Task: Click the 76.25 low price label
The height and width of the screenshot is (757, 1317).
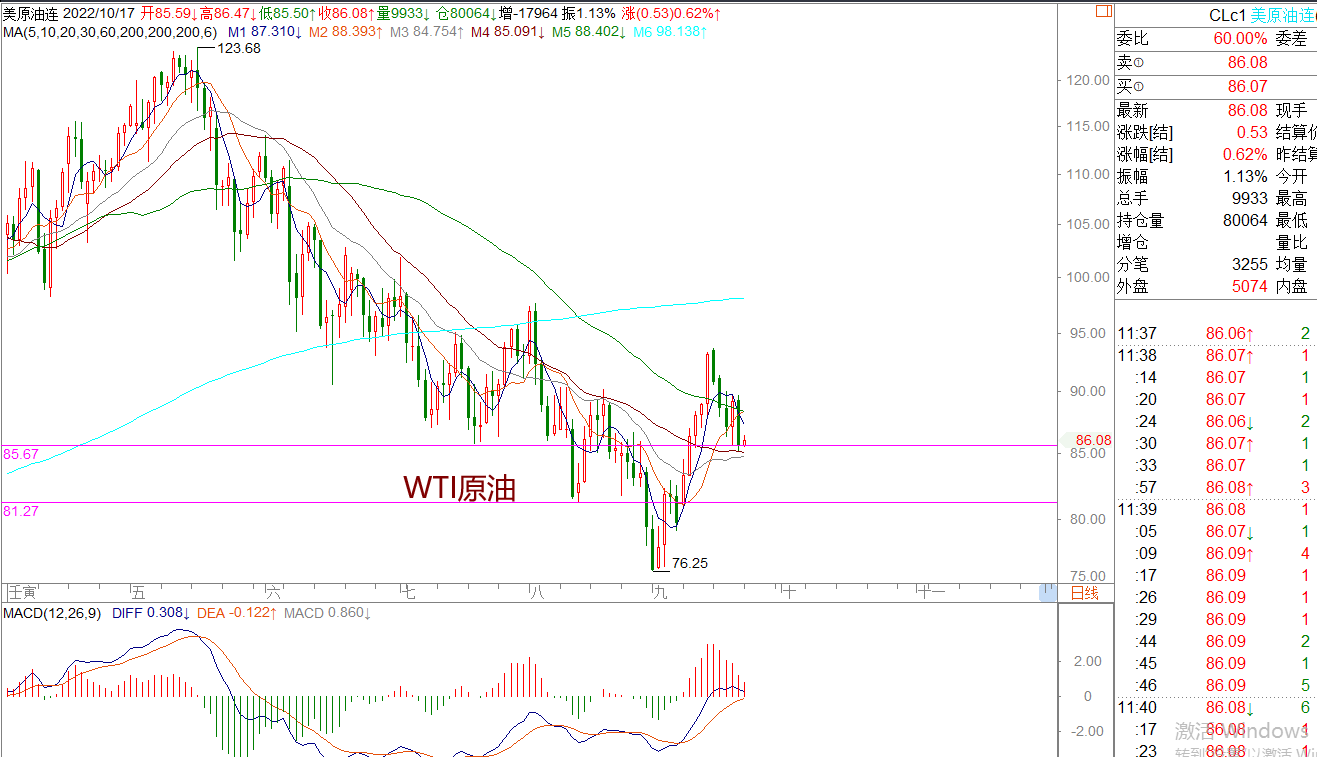Action: [x=690, y=564]
